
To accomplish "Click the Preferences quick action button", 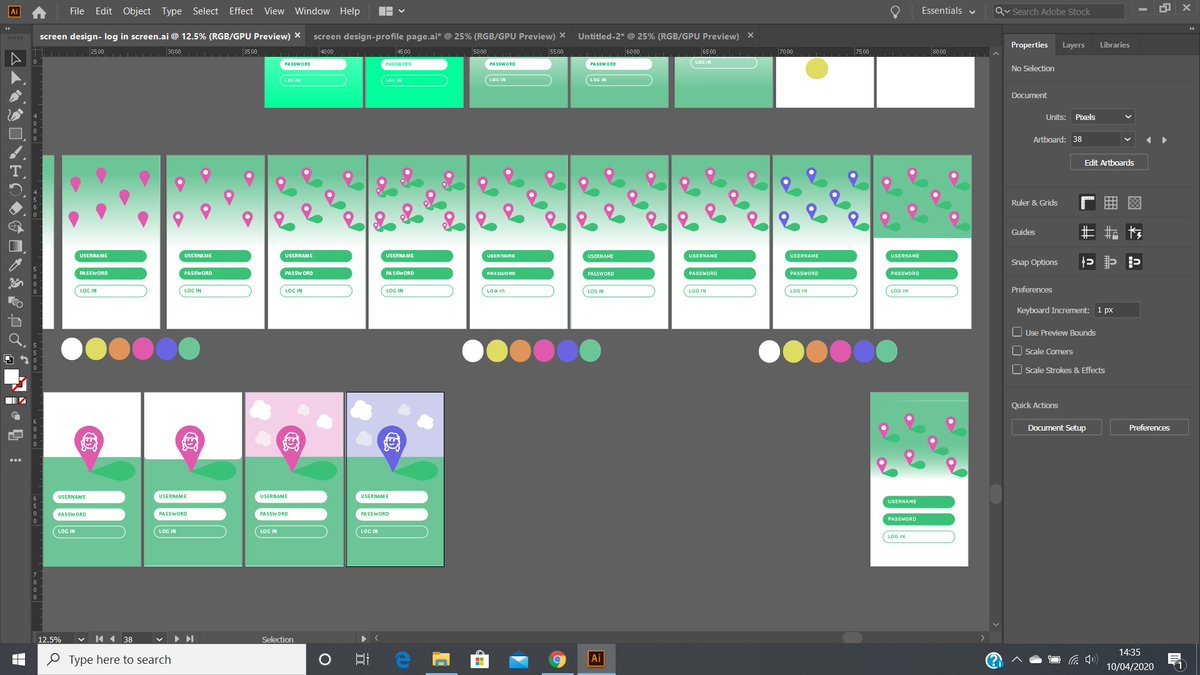I will click(x=1149, y=427).
